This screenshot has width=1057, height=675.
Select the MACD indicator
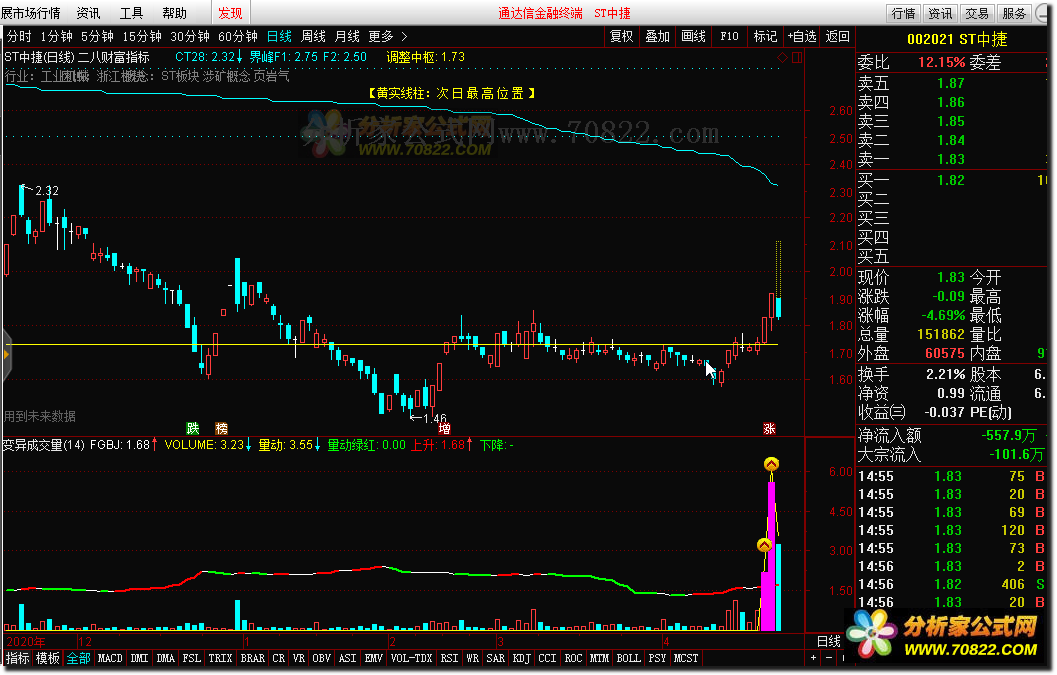pos(110,658)
